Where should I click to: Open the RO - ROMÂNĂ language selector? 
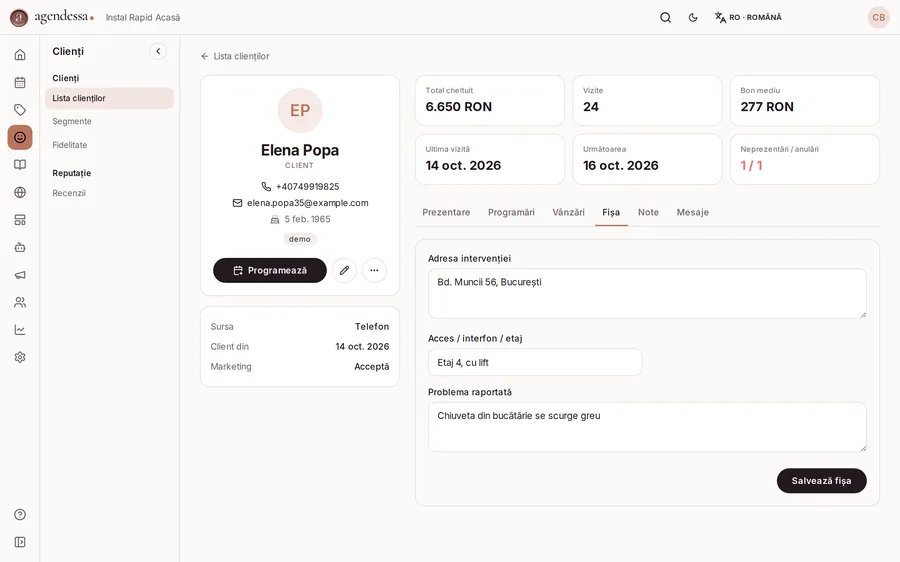(x=748, y=17)
